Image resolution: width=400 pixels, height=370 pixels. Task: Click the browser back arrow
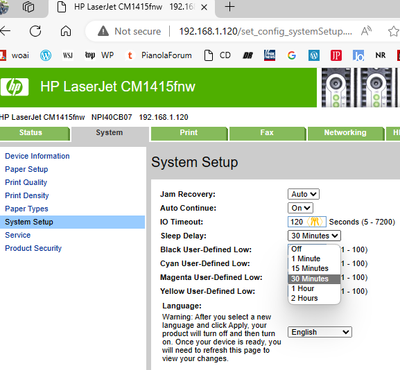click(x=5, y=31)
